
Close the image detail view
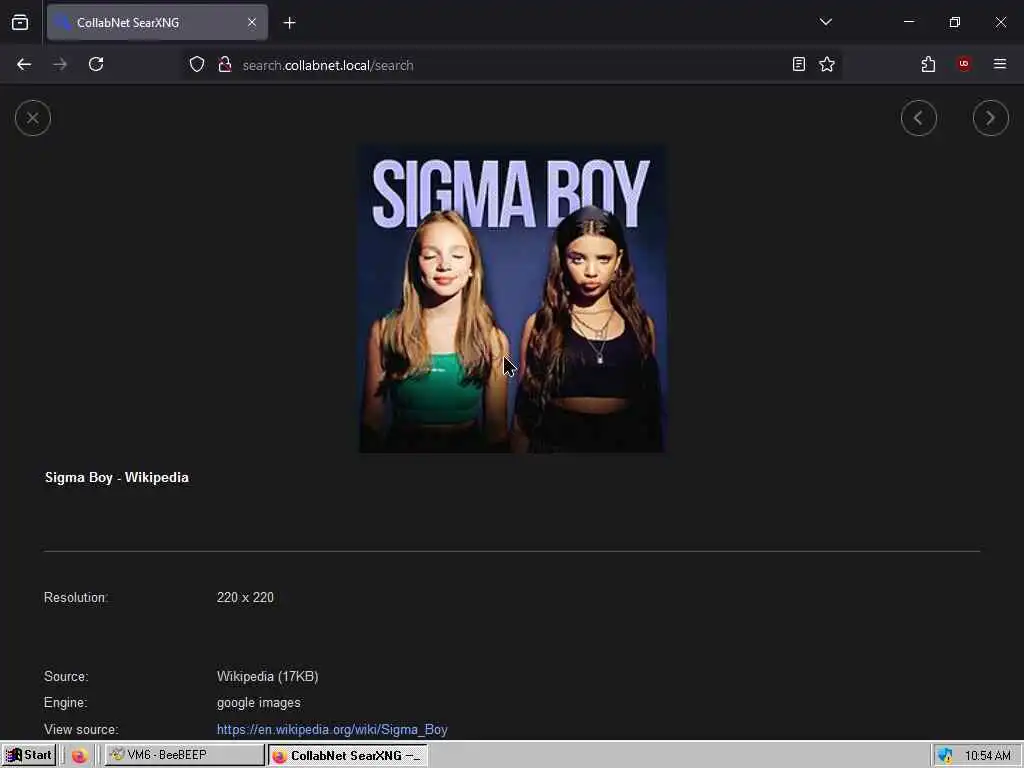coord(33,118)
